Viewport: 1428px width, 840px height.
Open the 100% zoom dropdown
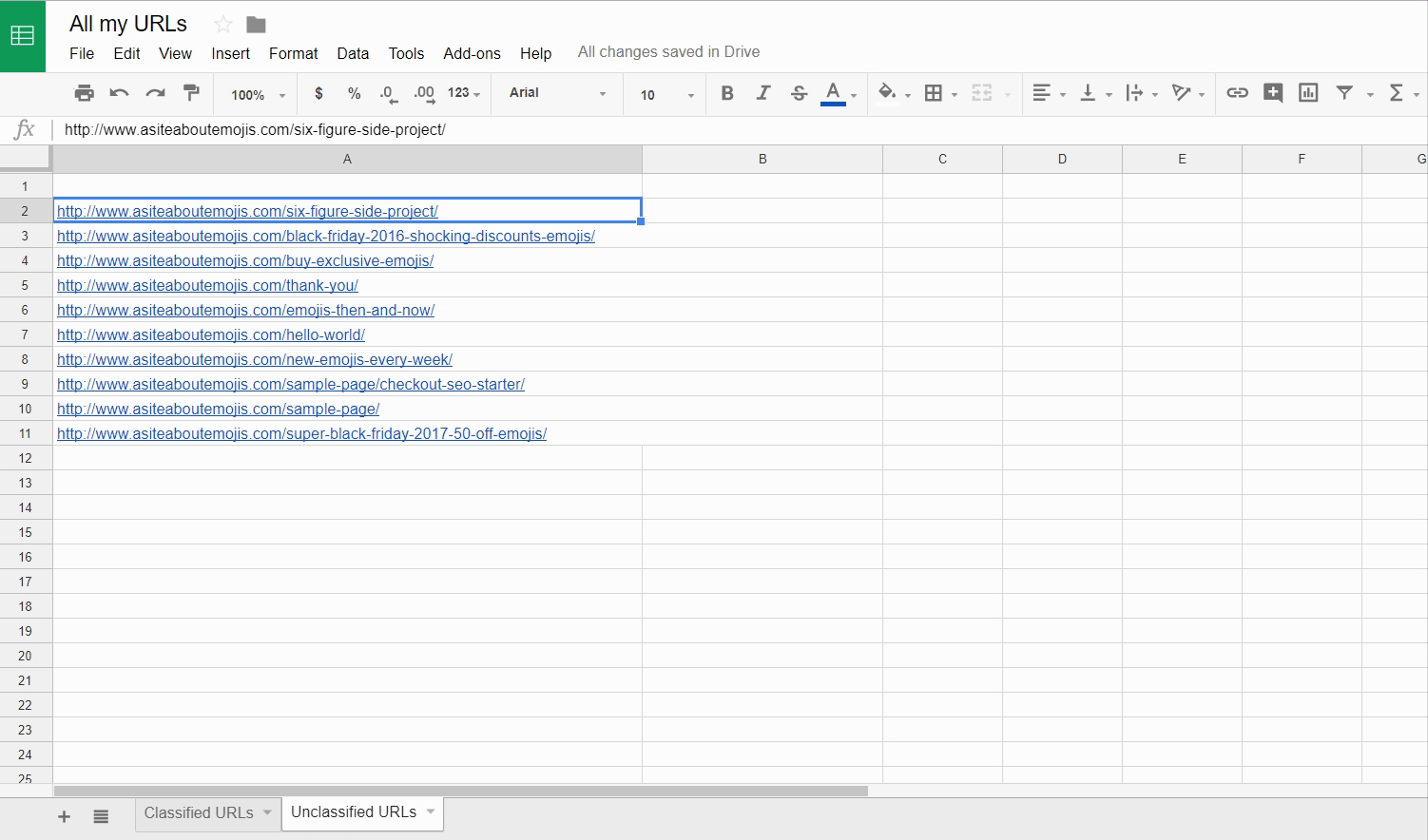tap(258, 94)
